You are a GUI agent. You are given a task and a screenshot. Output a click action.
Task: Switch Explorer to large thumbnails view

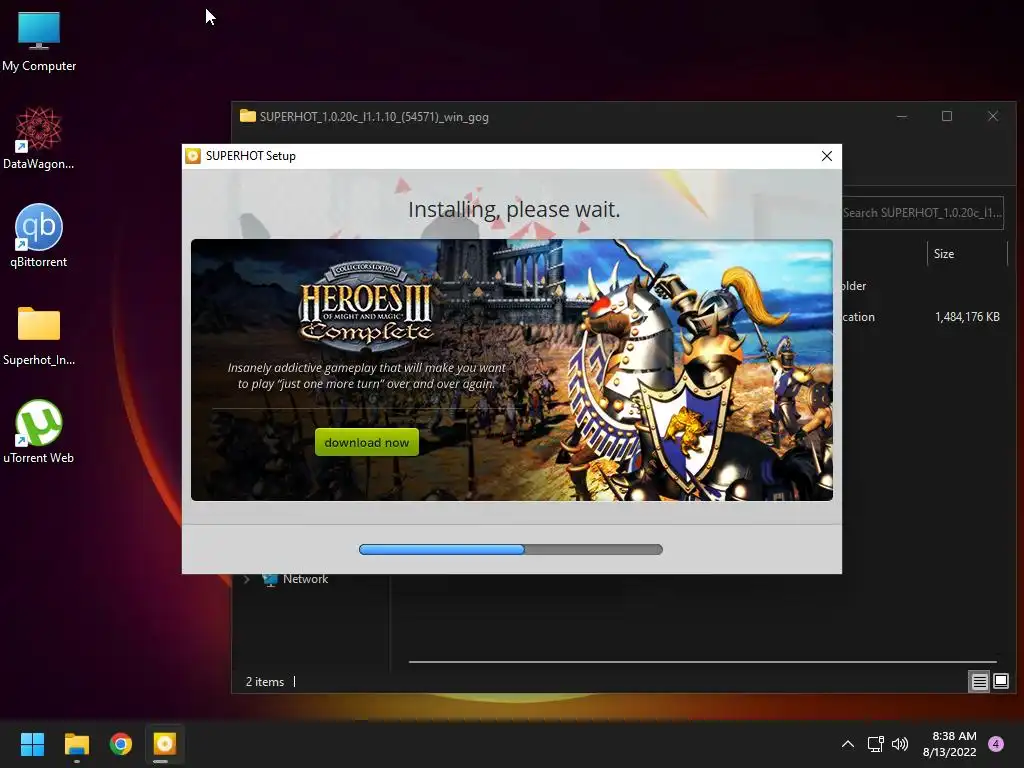[x=1001, y=682]
